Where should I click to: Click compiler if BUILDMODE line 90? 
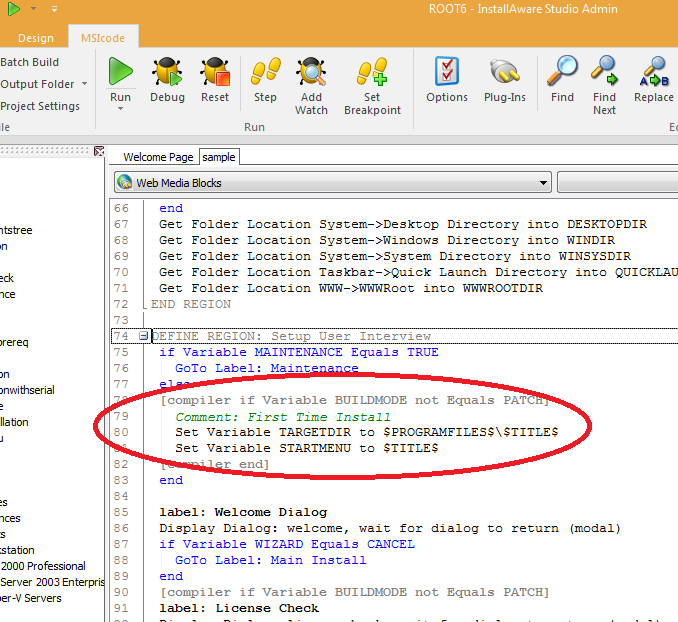pos(355,592)
